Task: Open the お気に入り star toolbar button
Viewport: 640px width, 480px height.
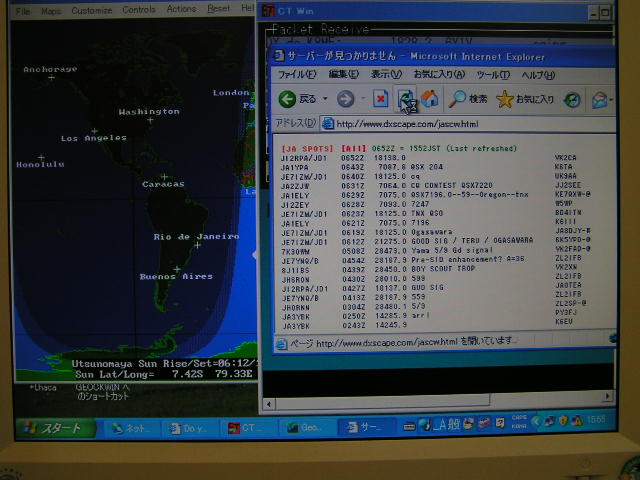Action: coord(525,99)
